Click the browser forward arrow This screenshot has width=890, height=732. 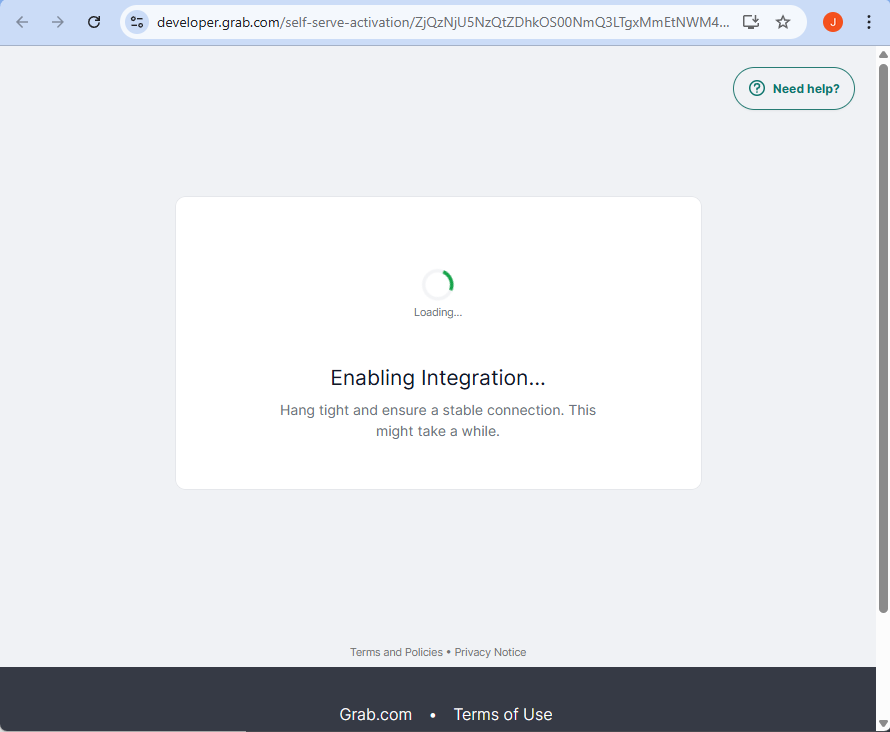coord(58,22)
